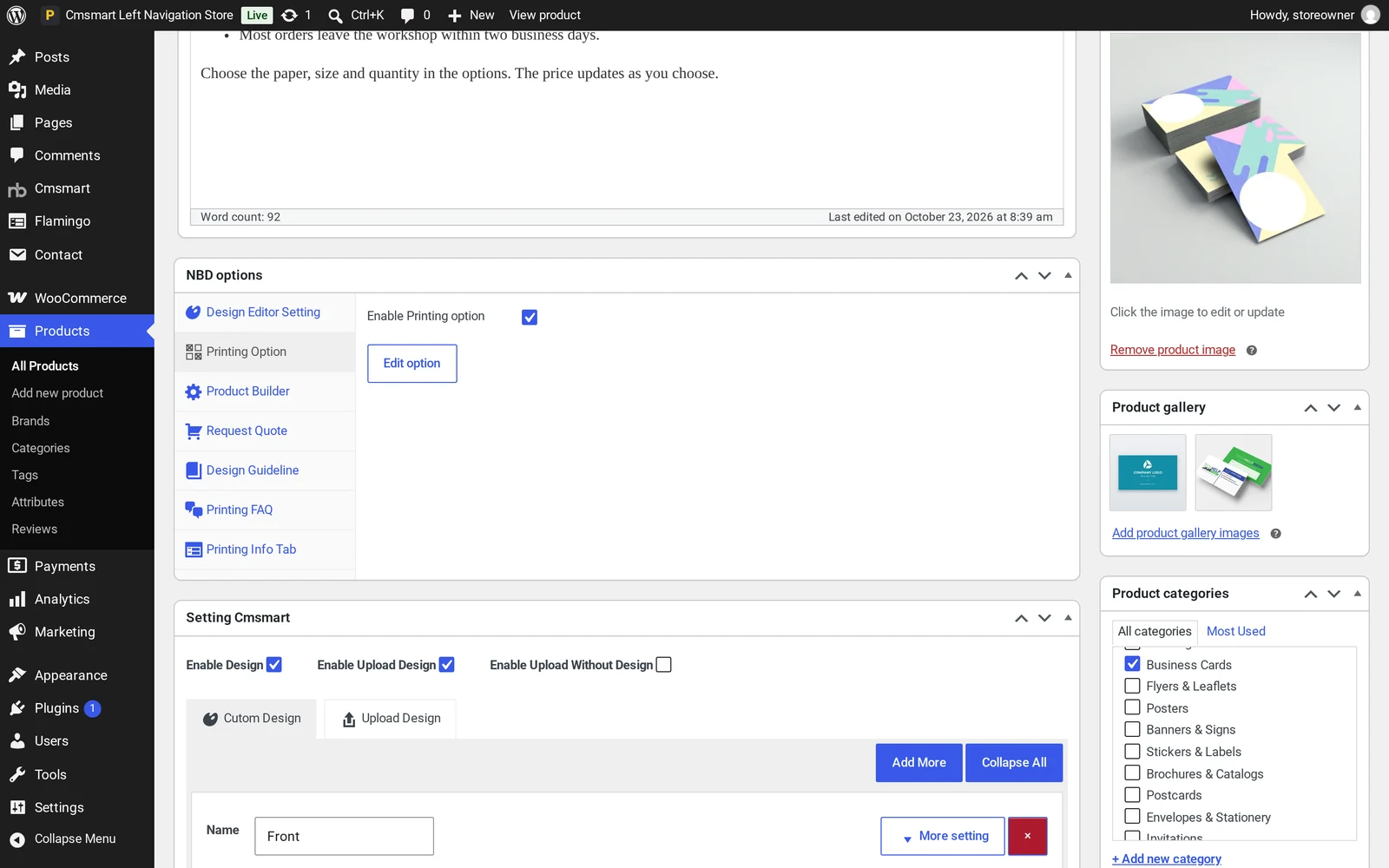Click the Edit option button

(412, 364)
